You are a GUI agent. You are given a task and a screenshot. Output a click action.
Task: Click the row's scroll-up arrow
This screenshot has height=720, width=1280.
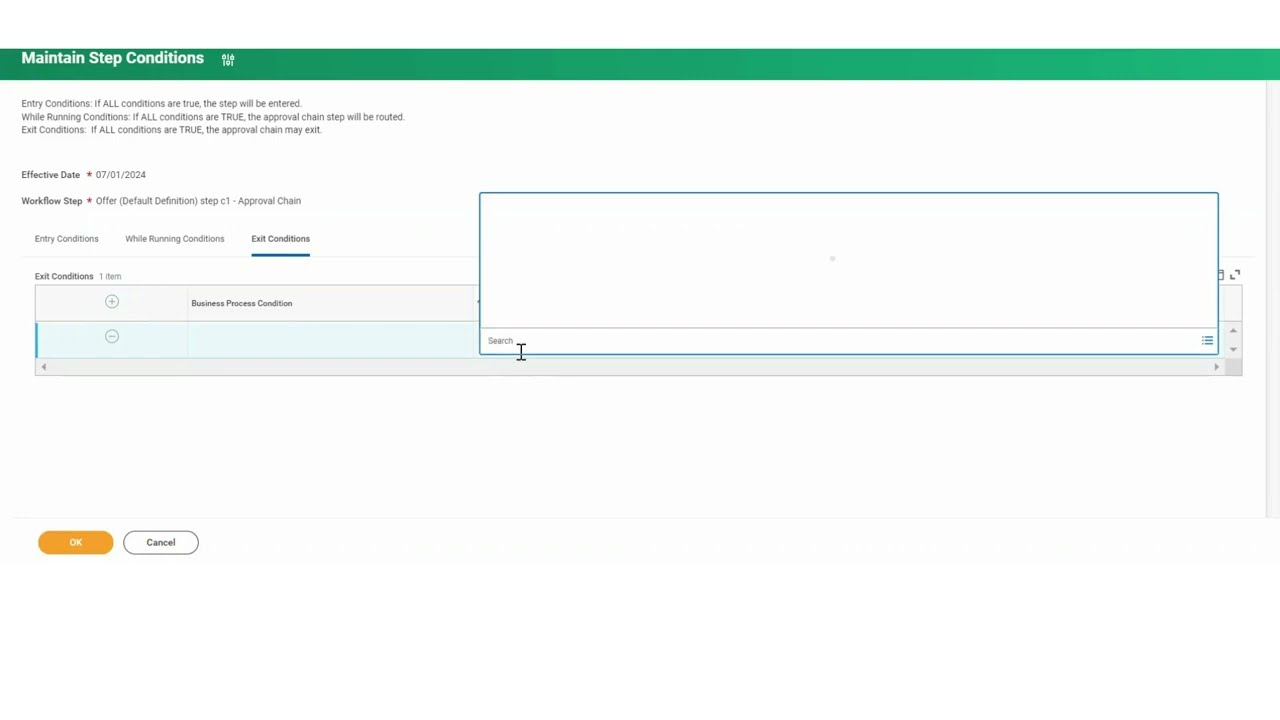[1233, 331]
